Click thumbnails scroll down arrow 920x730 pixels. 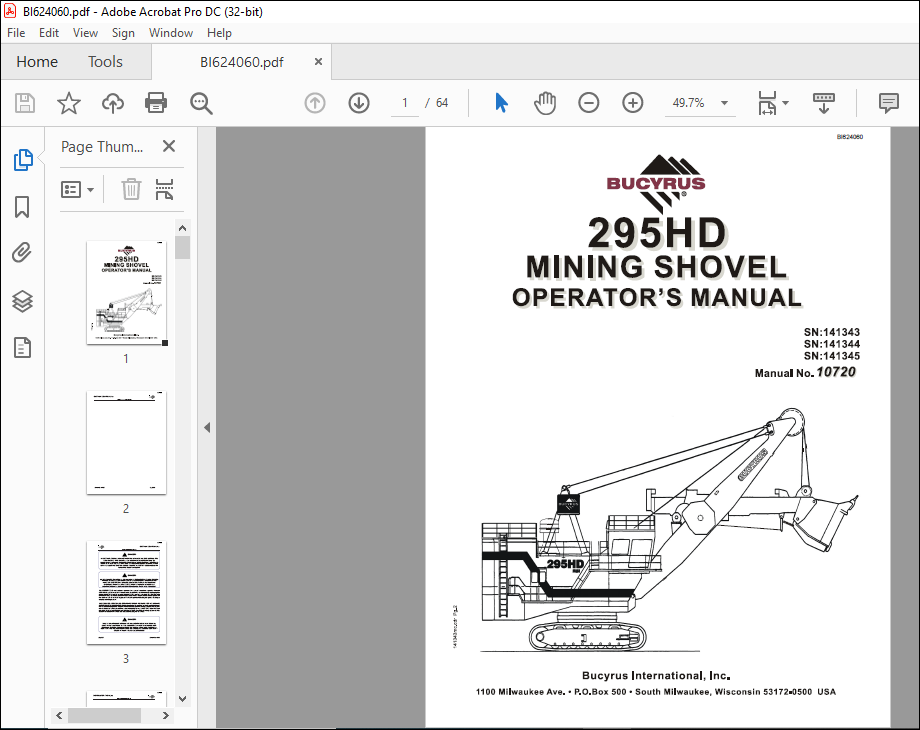(x=182, y=698)
